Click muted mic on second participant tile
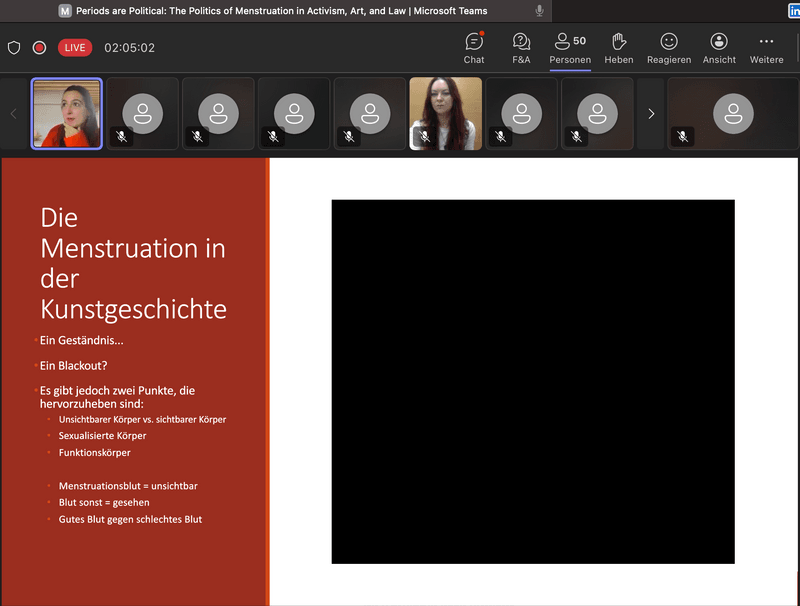Image resolution: width=800 pixels, height=606 pixels. 122,136
